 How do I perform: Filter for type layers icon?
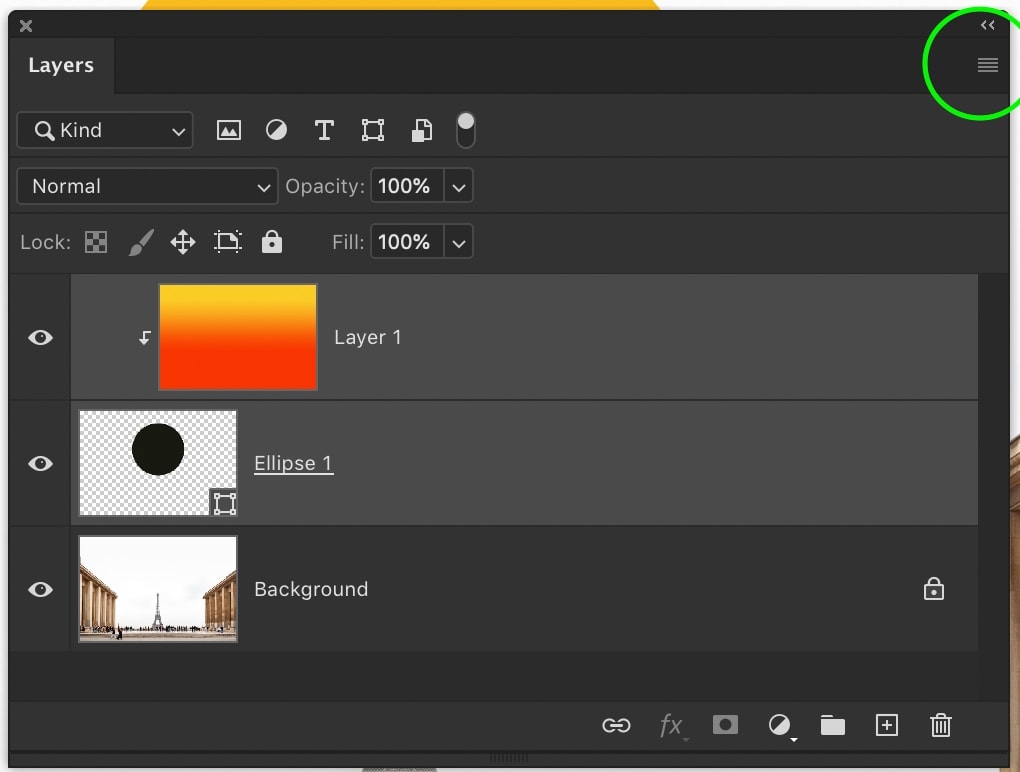point(324,130)
